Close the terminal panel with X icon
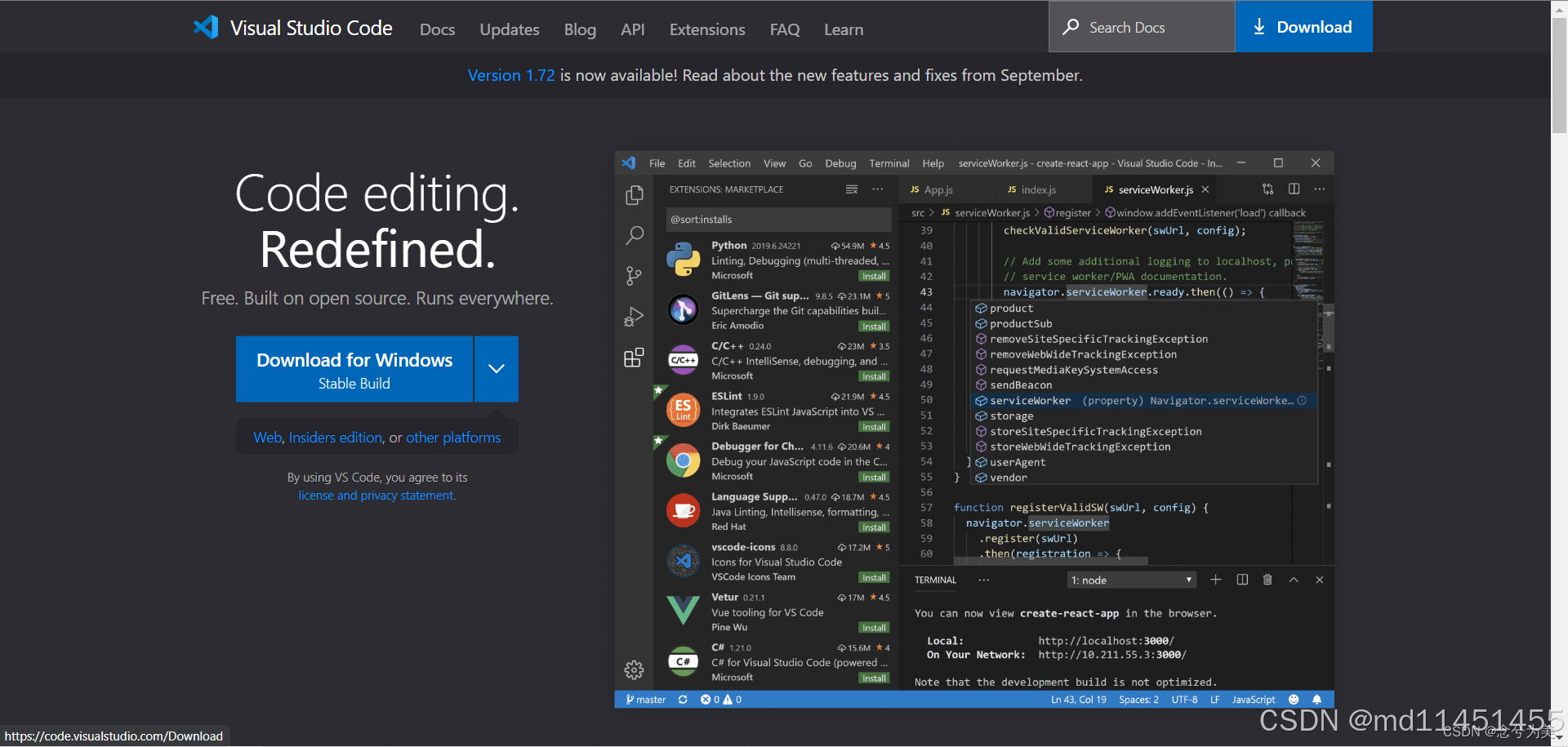The width and height of the screenshot is (1568, 747). pos(1320,580)
